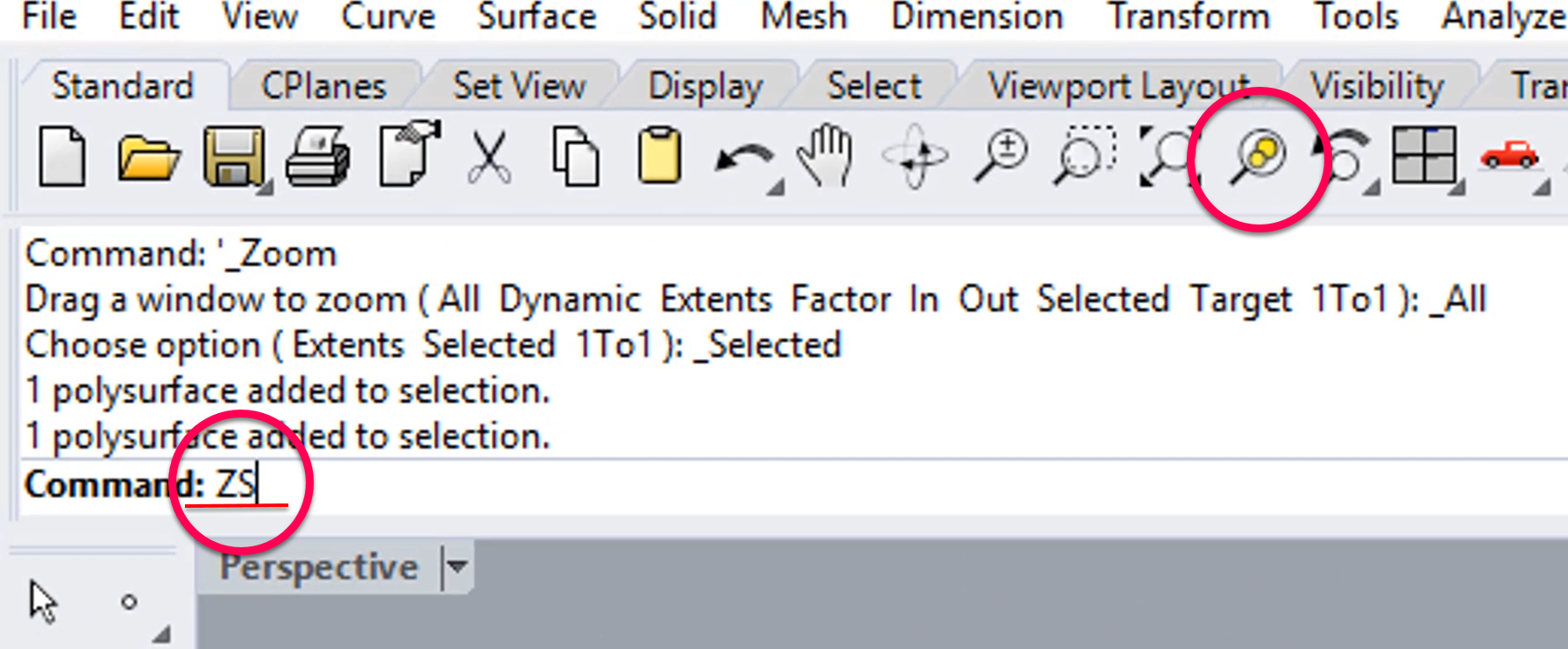1568x649 pixels.
Task: Expand the Perspective viewport dropdown arrow
Action: (x=457, y=567)
